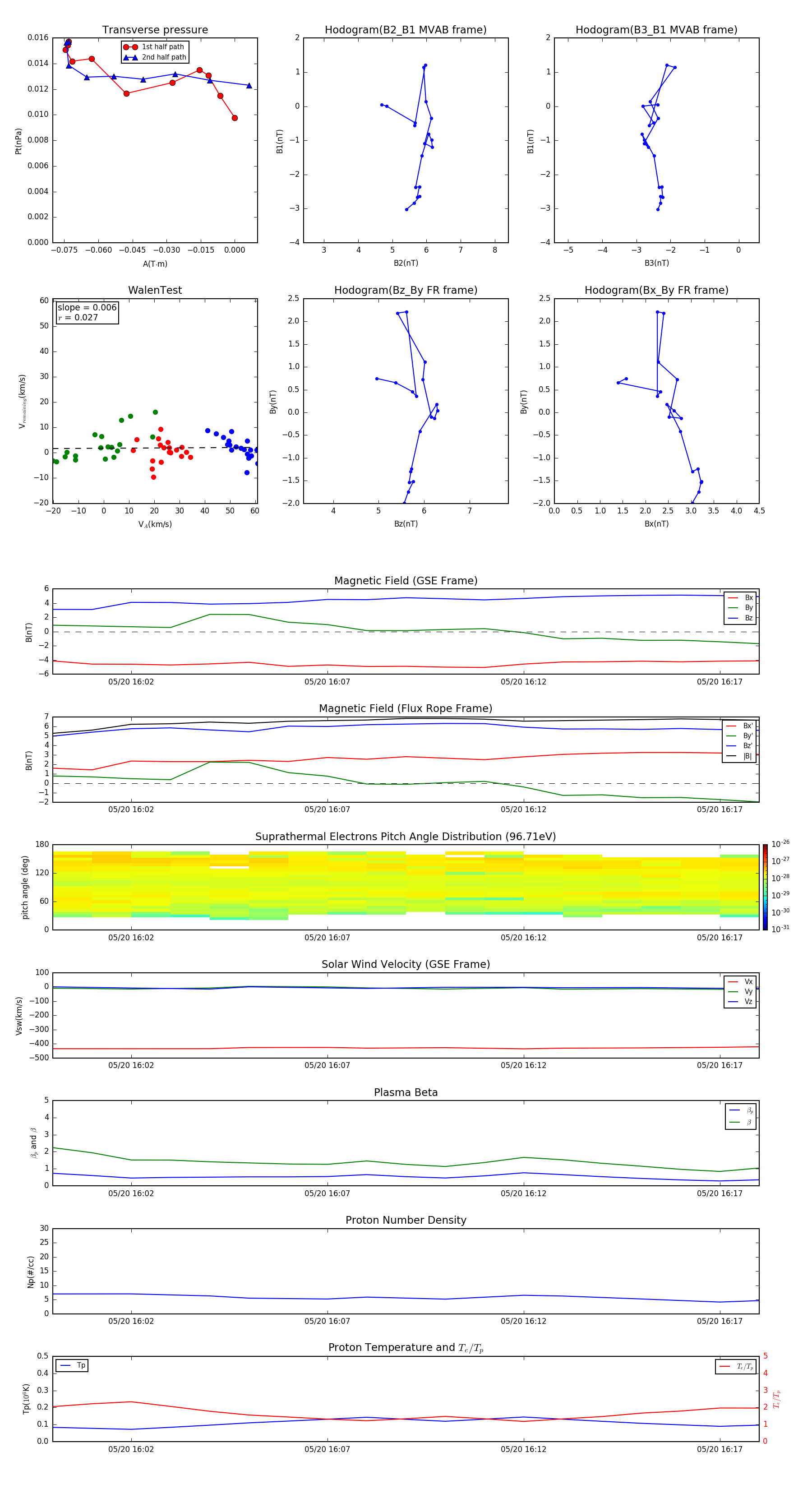This screenshot has height=1489, width=812.
Task: Click the 'Proton Number Density' title
Action: [406, 1220]
